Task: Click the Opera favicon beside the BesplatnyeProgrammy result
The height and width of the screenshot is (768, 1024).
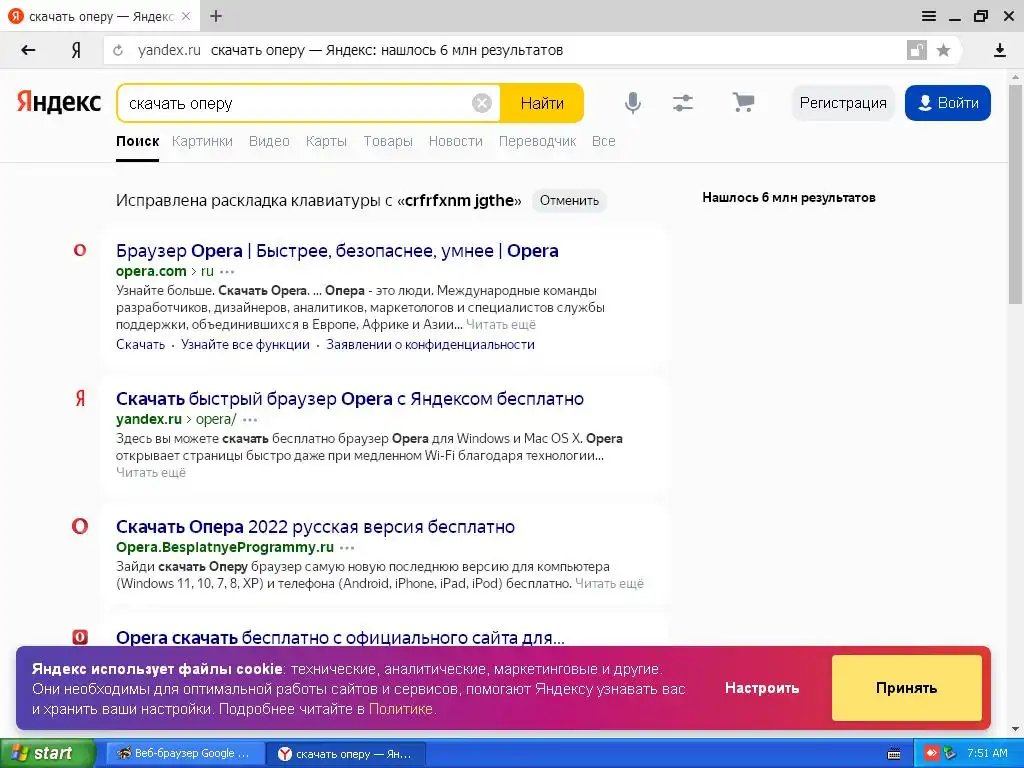Action: [80, 526]
